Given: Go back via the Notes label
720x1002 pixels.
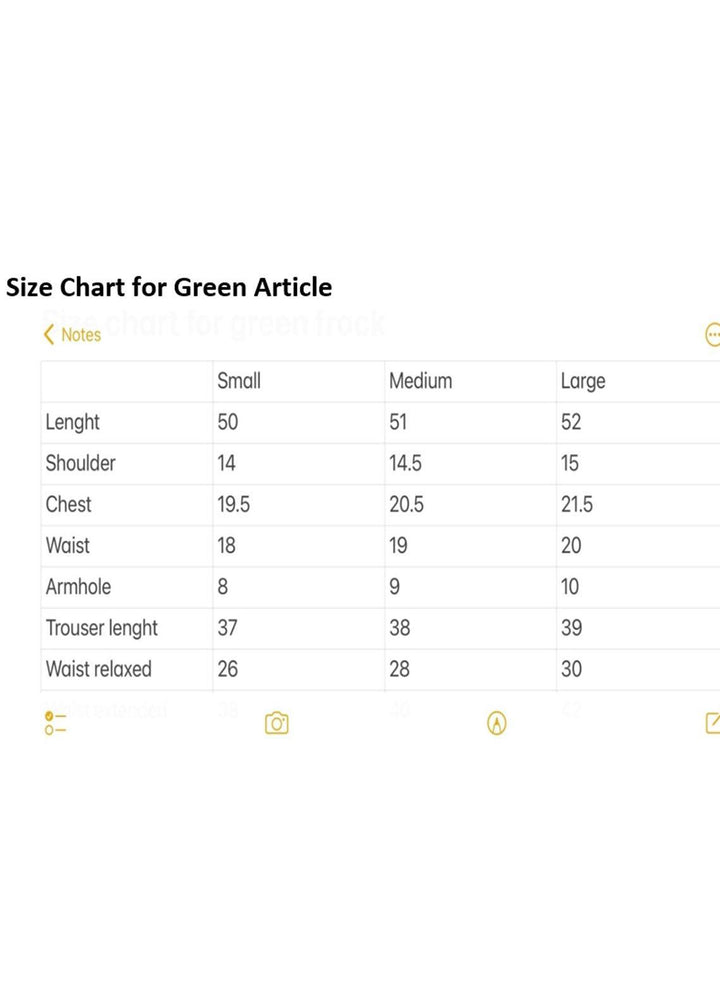Looking at the screenshot, I should 81,335.
